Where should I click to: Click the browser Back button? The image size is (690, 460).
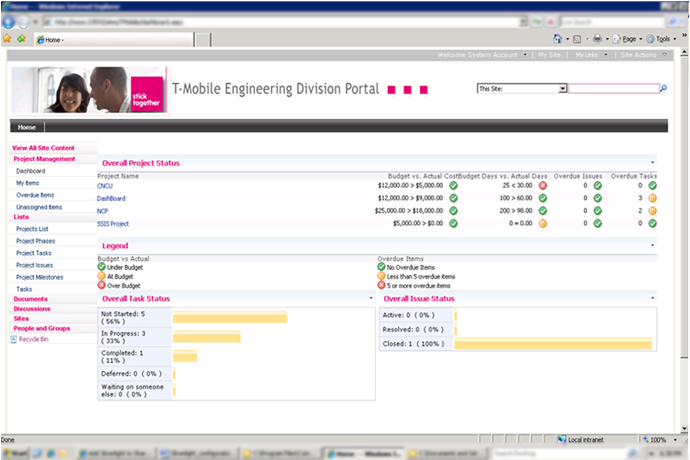(8, 22)
